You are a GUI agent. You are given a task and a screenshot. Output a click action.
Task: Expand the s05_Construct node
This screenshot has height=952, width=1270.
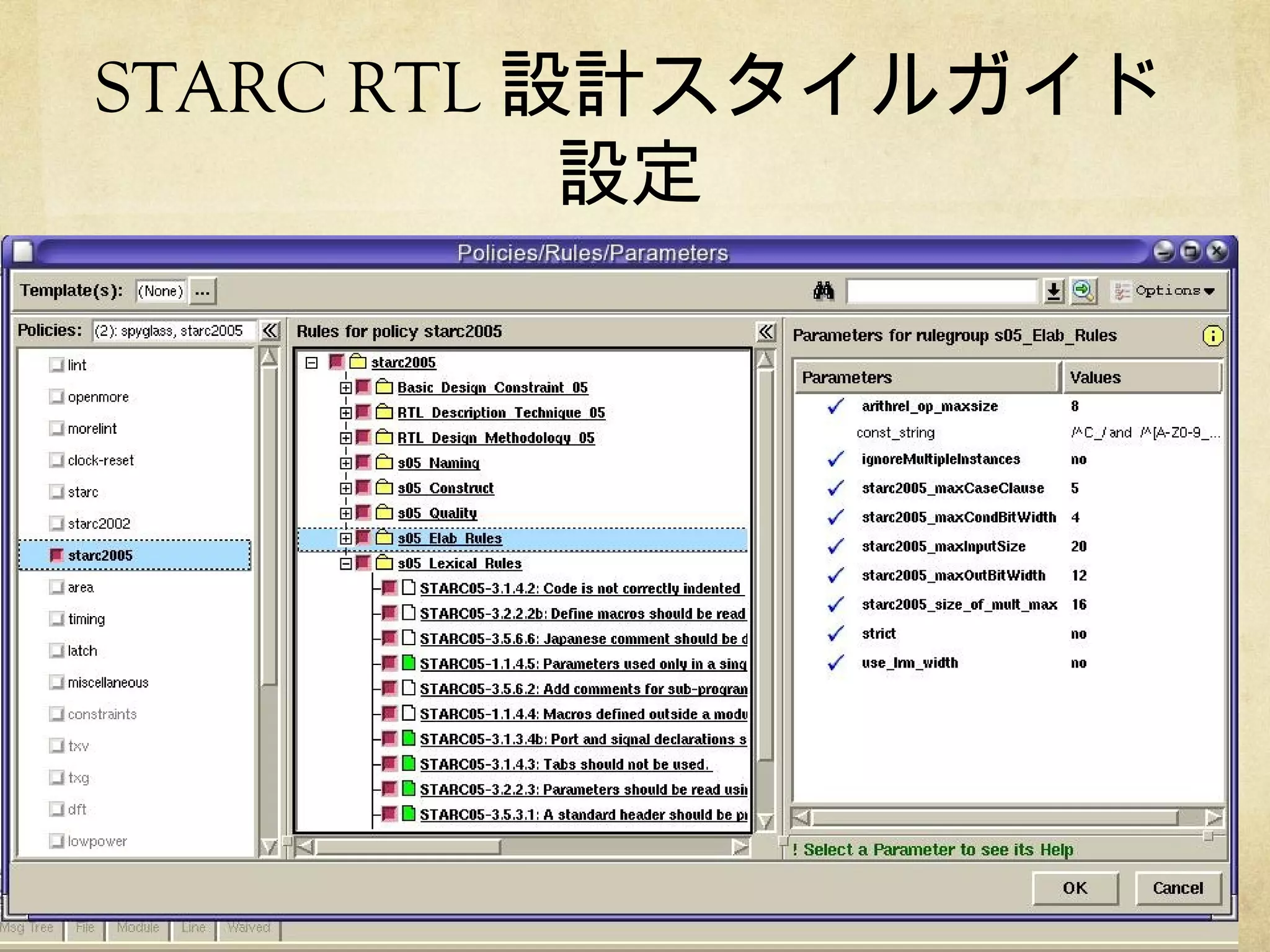(346, 488)
